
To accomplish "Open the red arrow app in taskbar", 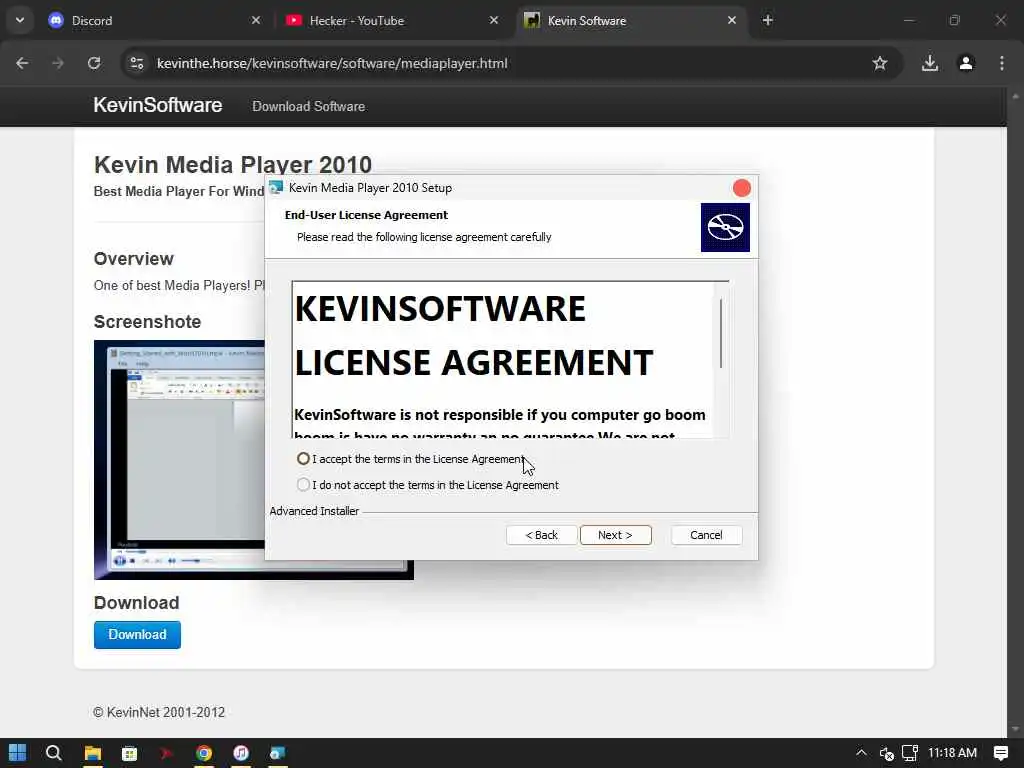I will coord(167,753).
